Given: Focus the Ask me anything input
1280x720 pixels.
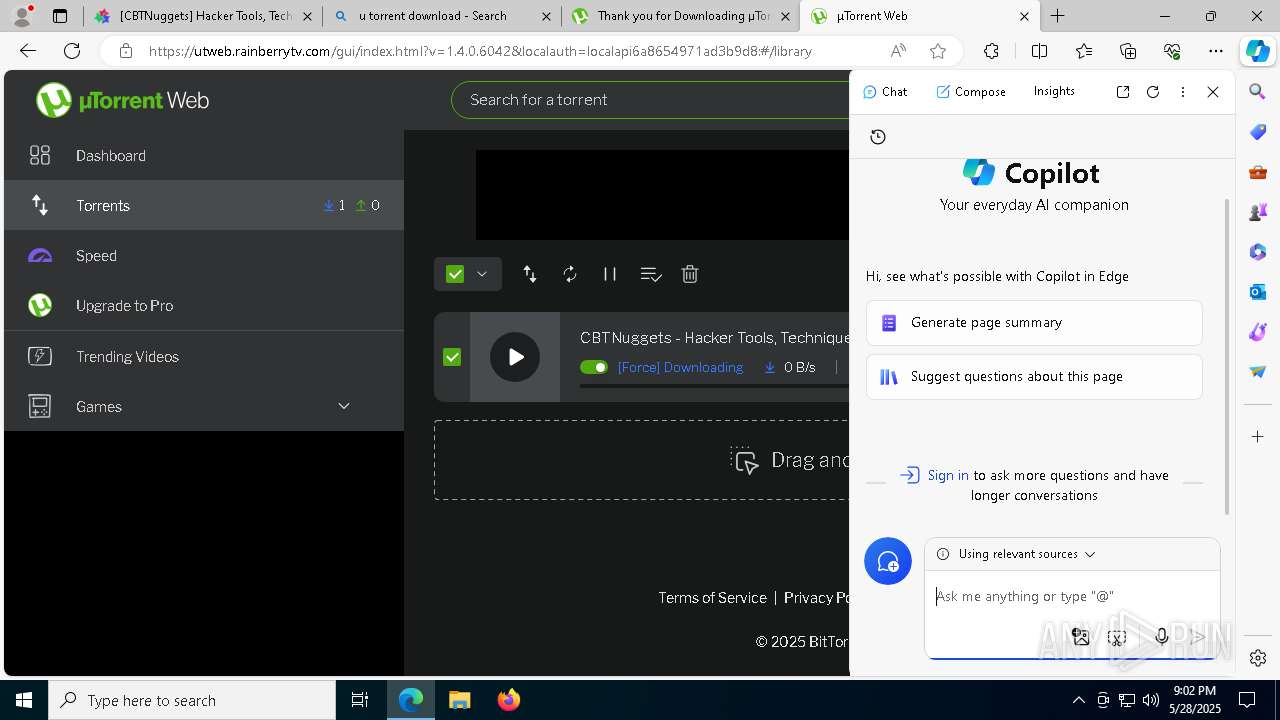Looking at the screenshot, I should tap(1072, 596).
